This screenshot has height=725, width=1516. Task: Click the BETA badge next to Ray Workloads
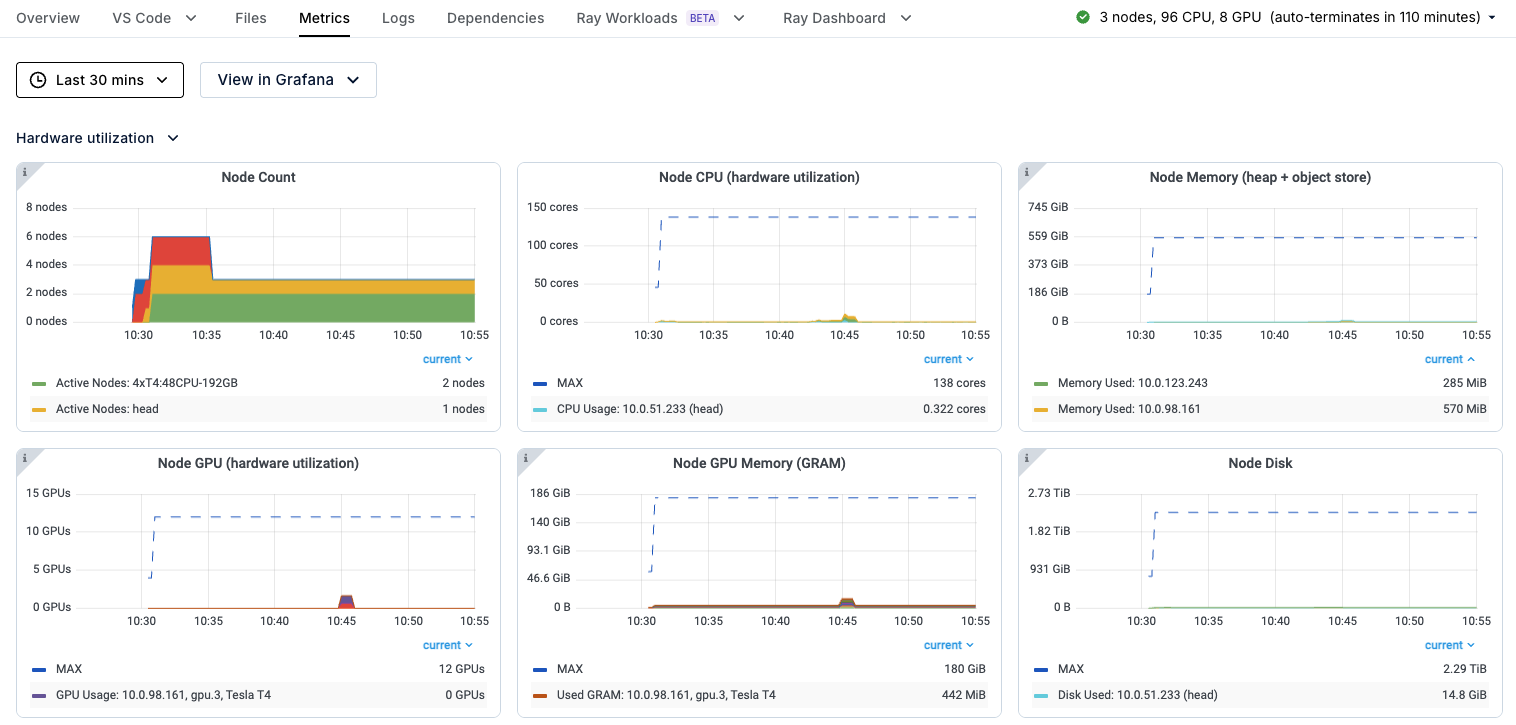[703, 18]
